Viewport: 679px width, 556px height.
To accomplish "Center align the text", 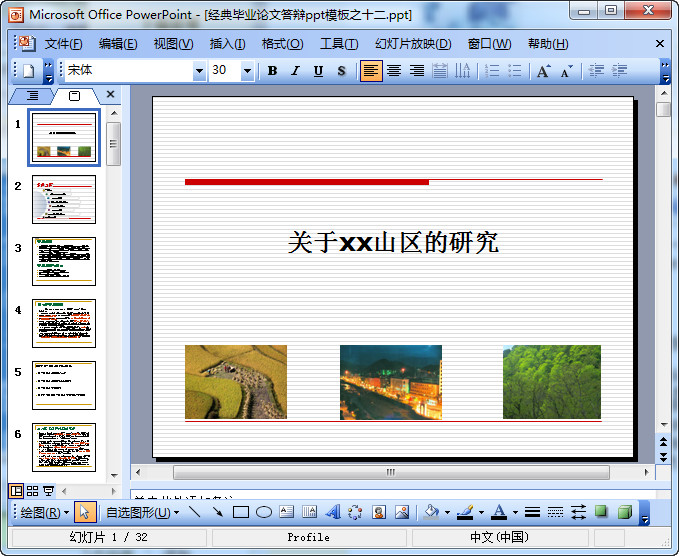I will click(394, 71).
